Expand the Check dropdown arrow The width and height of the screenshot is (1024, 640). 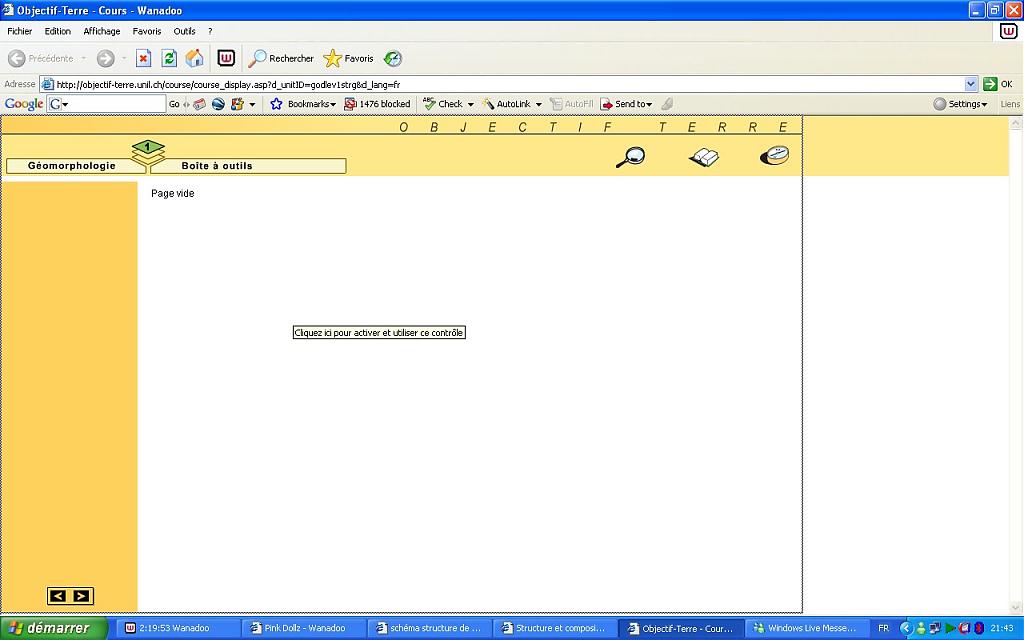click(470, 104)
